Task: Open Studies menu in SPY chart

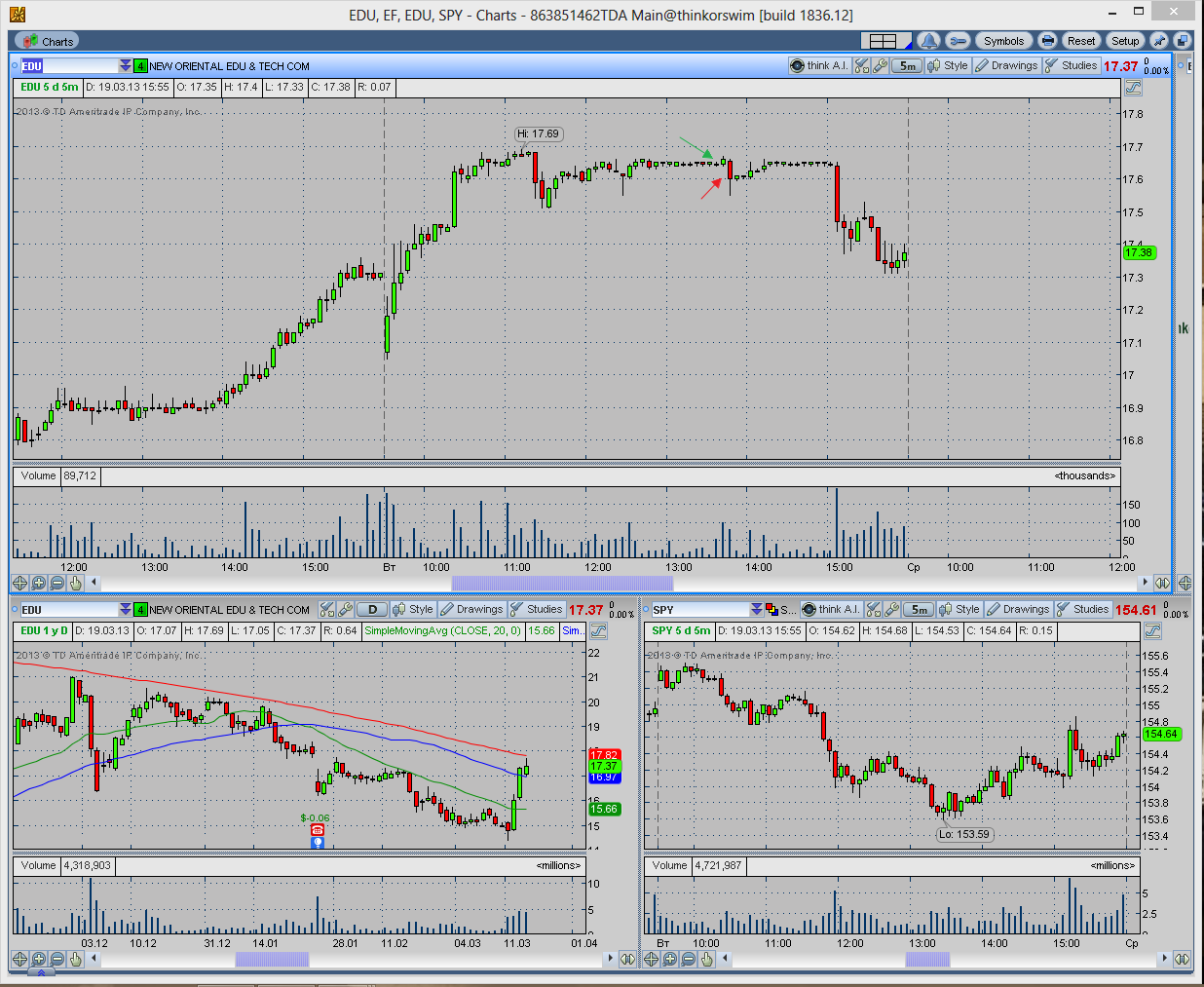Action: click(1082, 609)
